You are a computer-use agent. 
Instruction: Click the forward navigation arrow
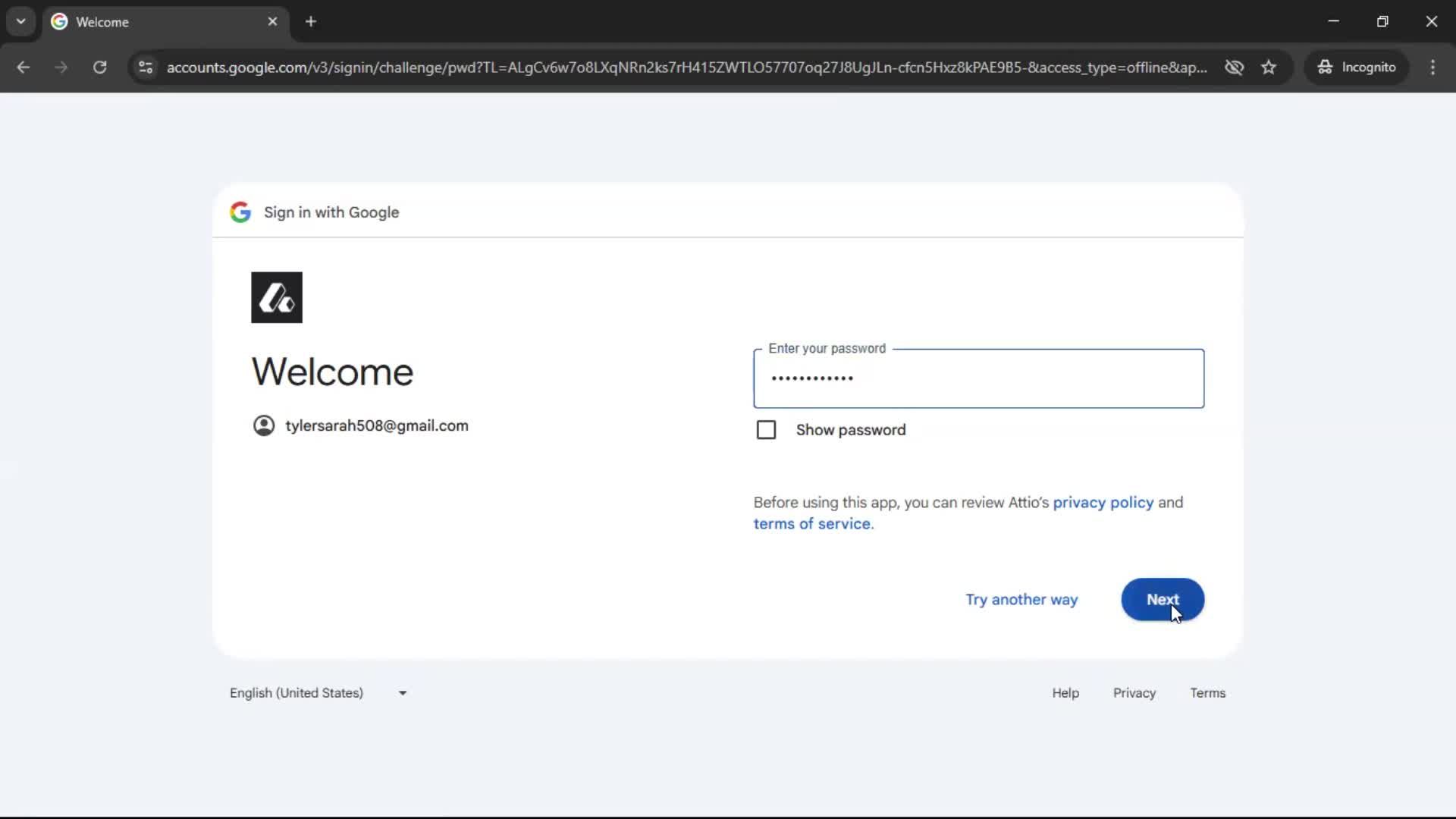(61, 67)
